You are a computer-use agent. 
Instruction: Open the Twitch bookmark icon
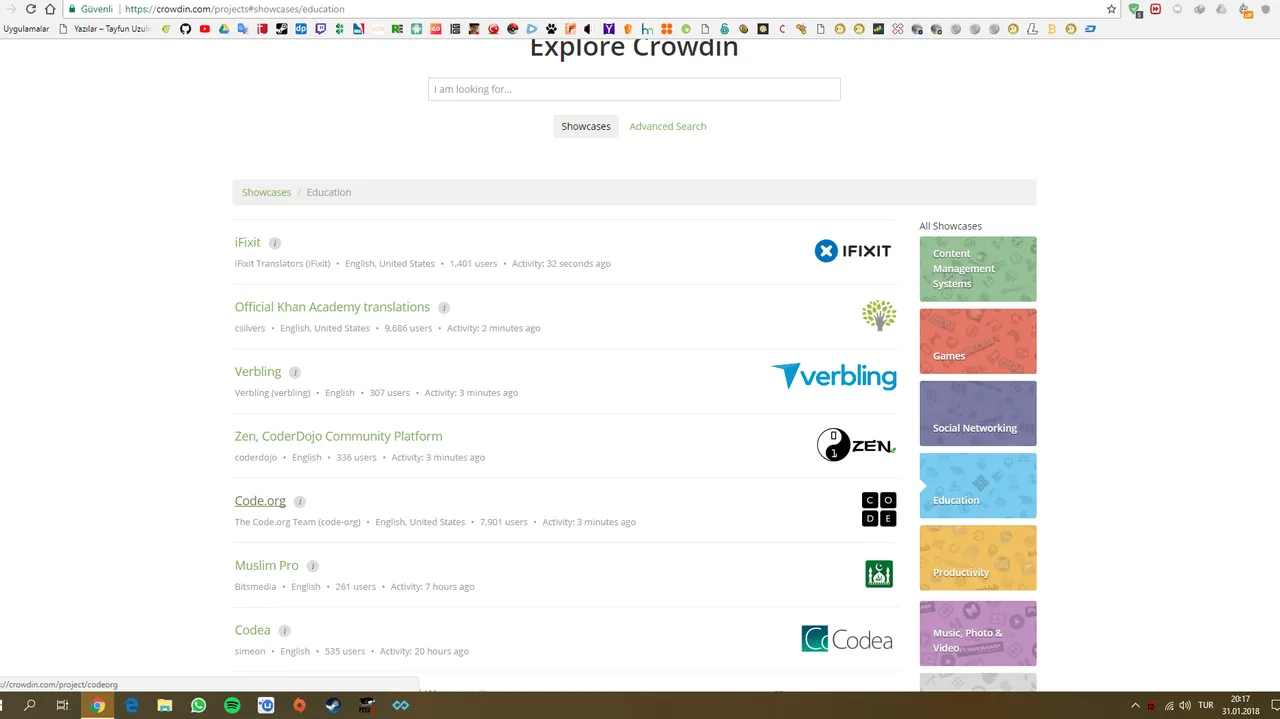[x=320, y=29]
